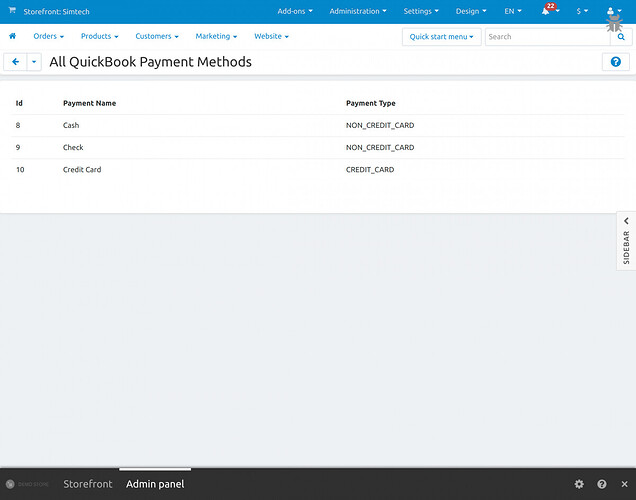Open the Add-ons menu
The height and width of the screenshot is (500, 636).
294,12
